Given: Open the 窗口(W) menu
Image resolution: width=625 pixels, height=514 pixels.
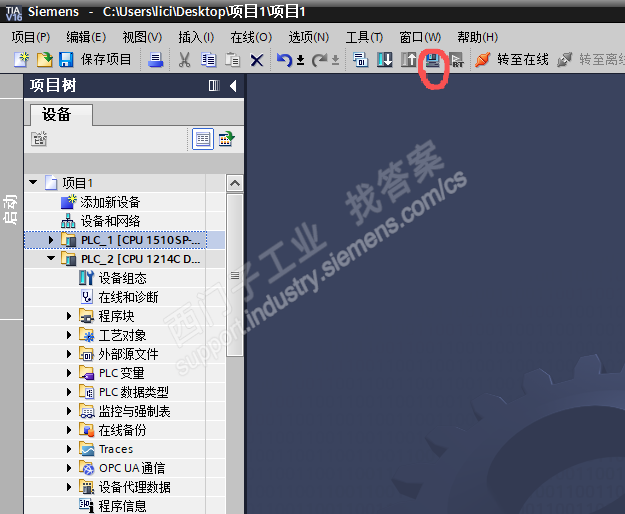Looking at the screenshot, I should 420,37.
